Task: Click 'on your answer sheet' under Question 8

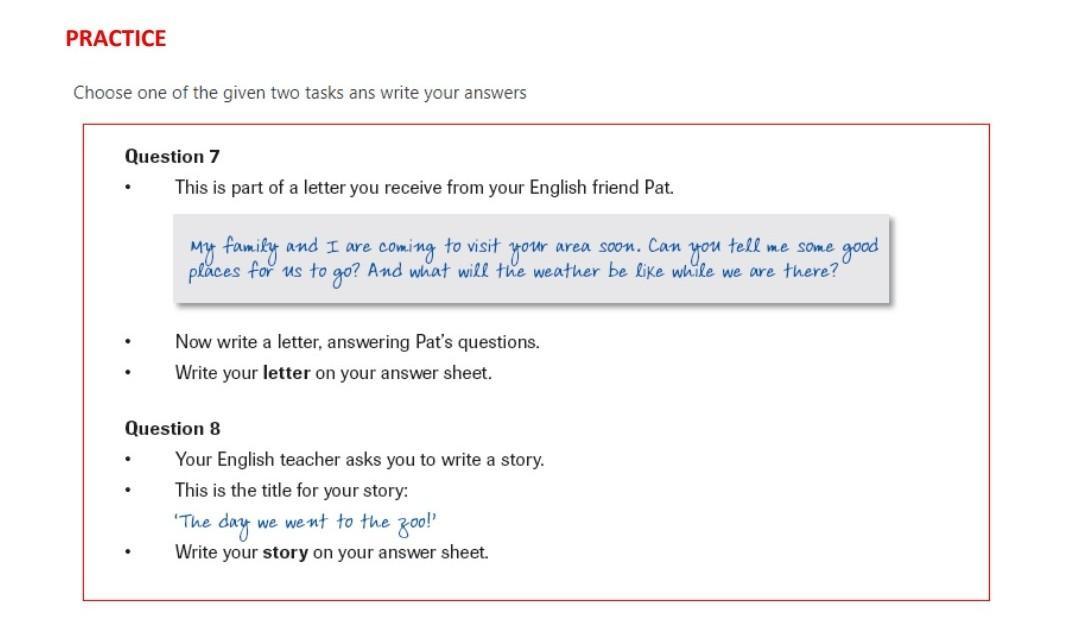Action: coord(401,552)
